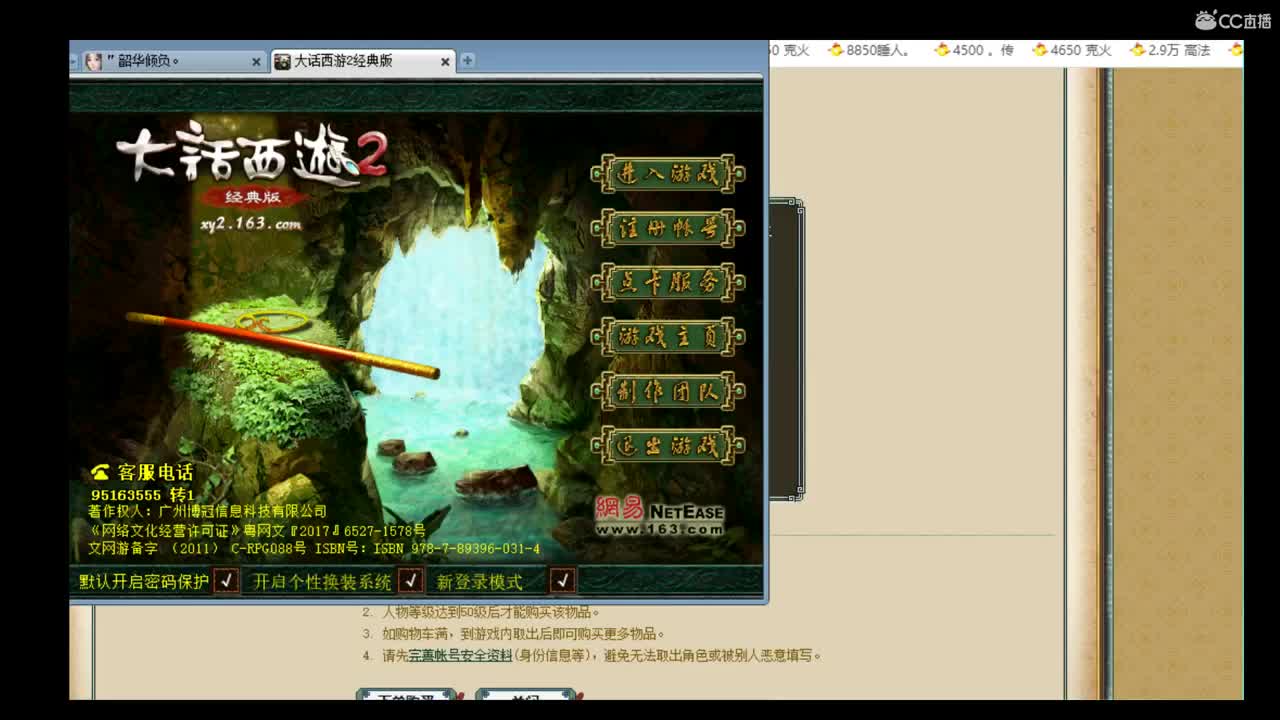The width and height of the screenshot is (1280, 720).
Task: Click the ticker entry 8850睡人
Action: 878,50
